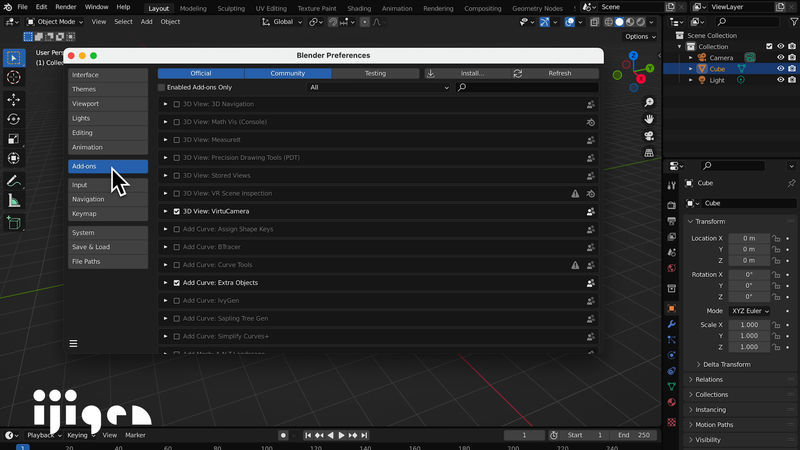This screenshot has width=800, height=450.
Task: Expand the 3D View: Stored Views add-on
Action: [x=165, y=176]
